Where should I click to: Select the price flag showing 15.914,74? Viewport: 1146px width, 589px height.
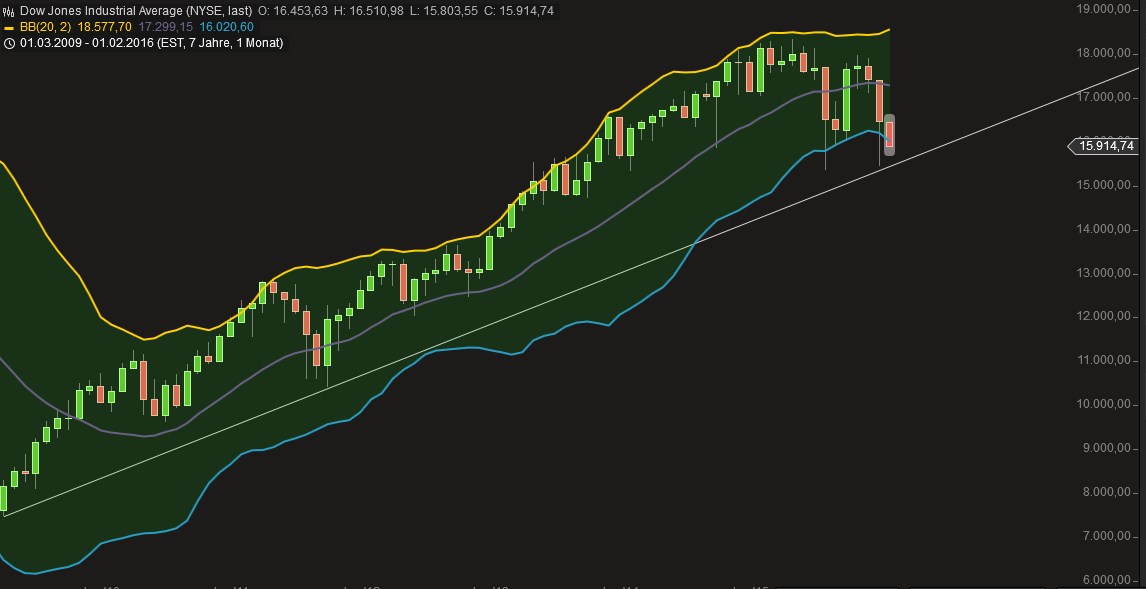point(1105,147)
